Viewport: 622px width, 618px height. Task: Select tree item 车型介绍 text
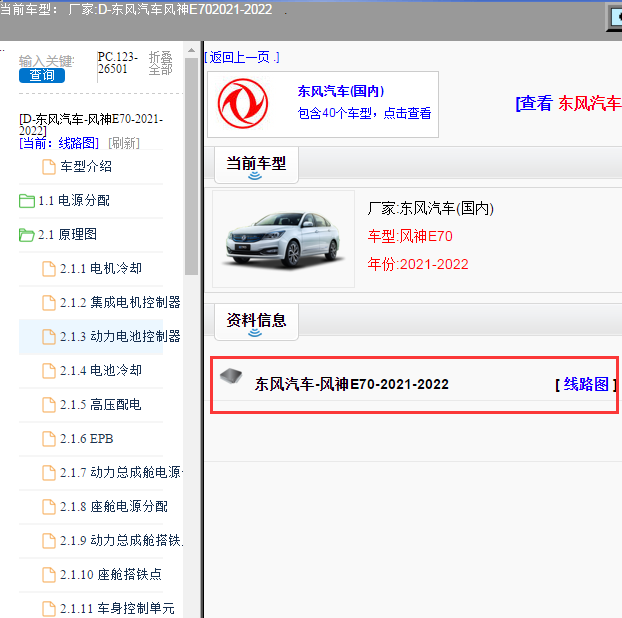(x=86, y=166)
